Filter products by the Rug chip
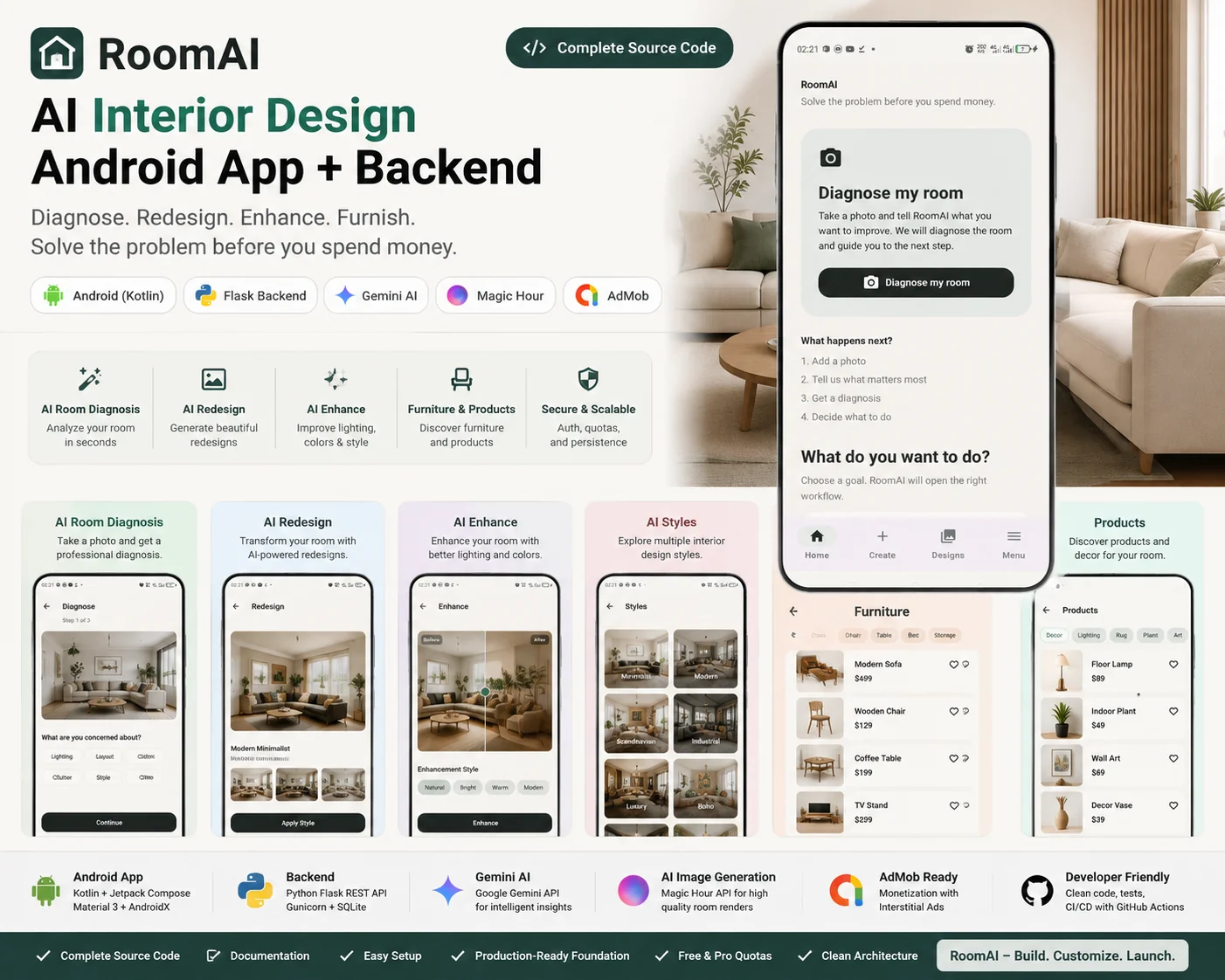This screenshot has width=1225, height=980. coord(1121,635)
